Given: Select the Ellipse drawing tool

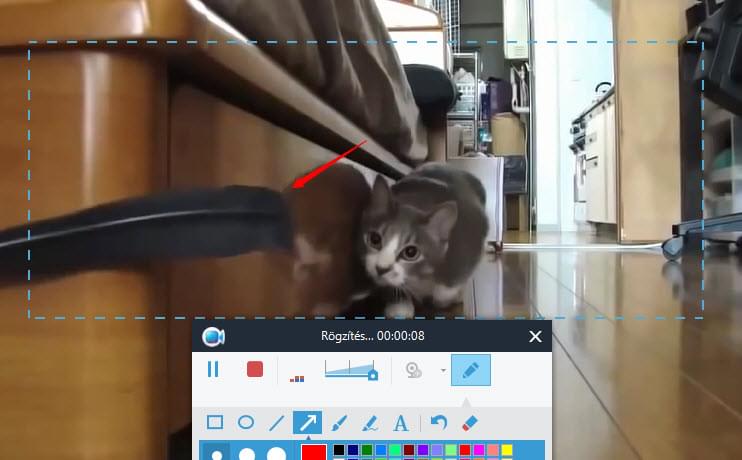Looking at the screenshot, I should coord(245,423).
